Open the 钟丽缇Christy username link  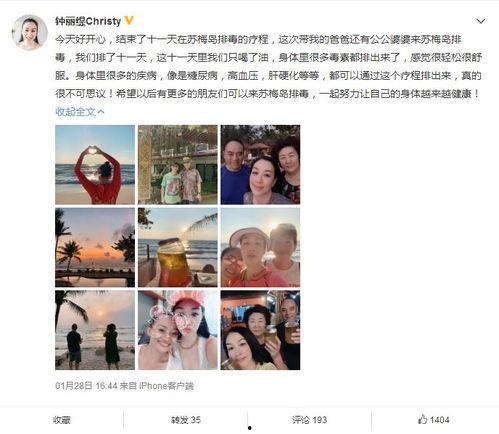pyautogui.click(x=88, y=21)
